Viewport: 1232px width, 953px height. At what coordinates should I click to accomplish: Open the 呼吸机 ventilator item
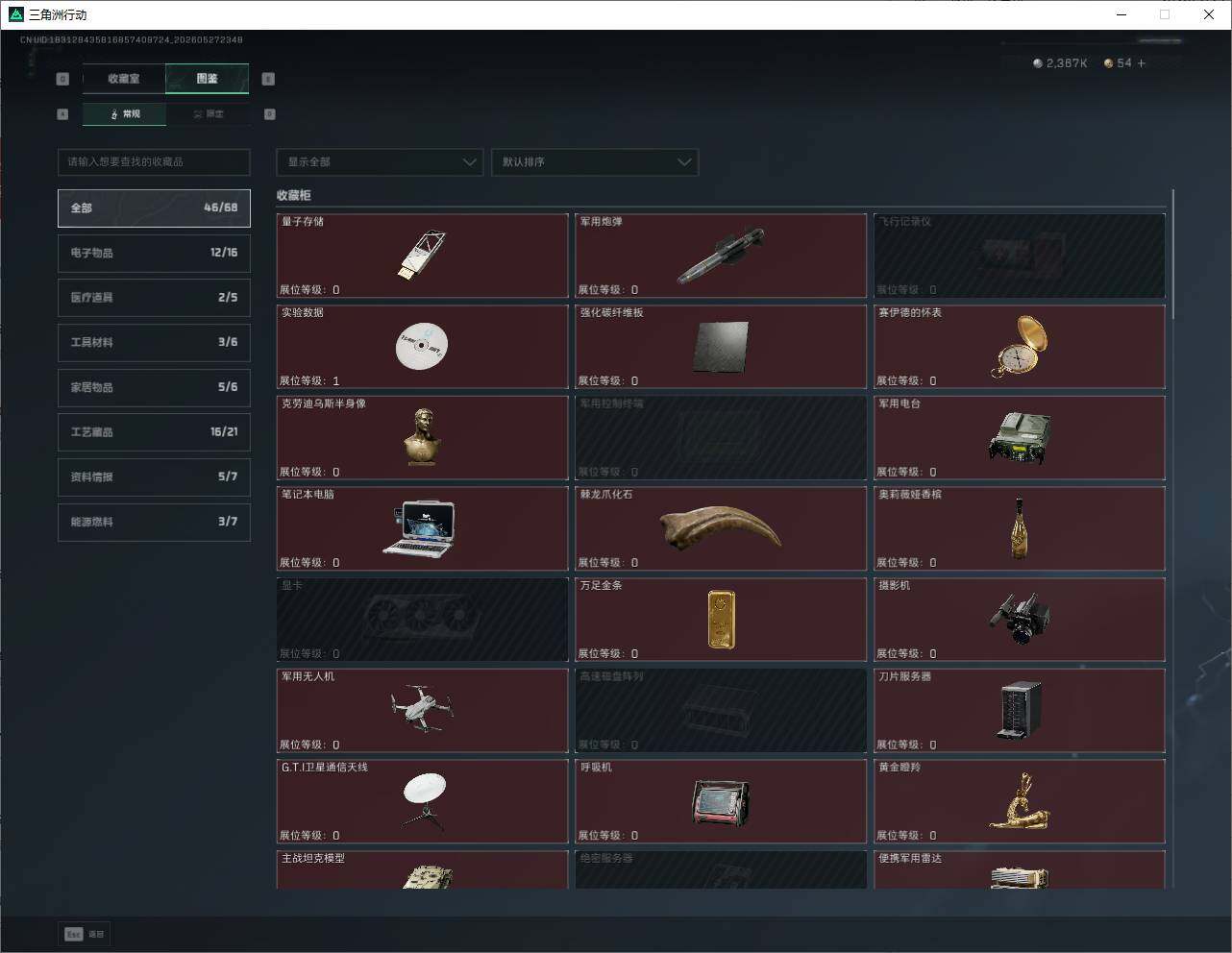click(721, 802)
